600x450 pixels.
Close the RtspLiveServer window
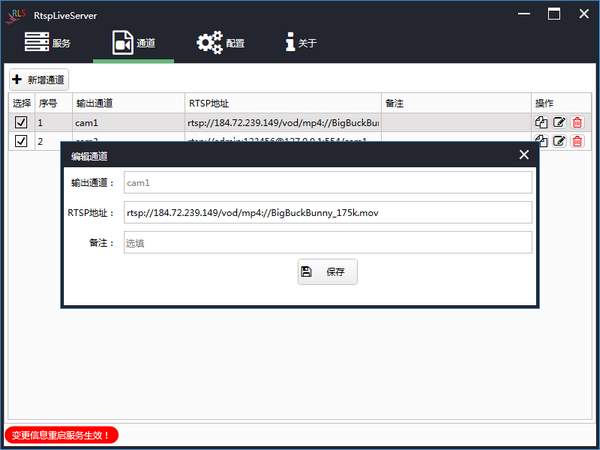point(584,14)
